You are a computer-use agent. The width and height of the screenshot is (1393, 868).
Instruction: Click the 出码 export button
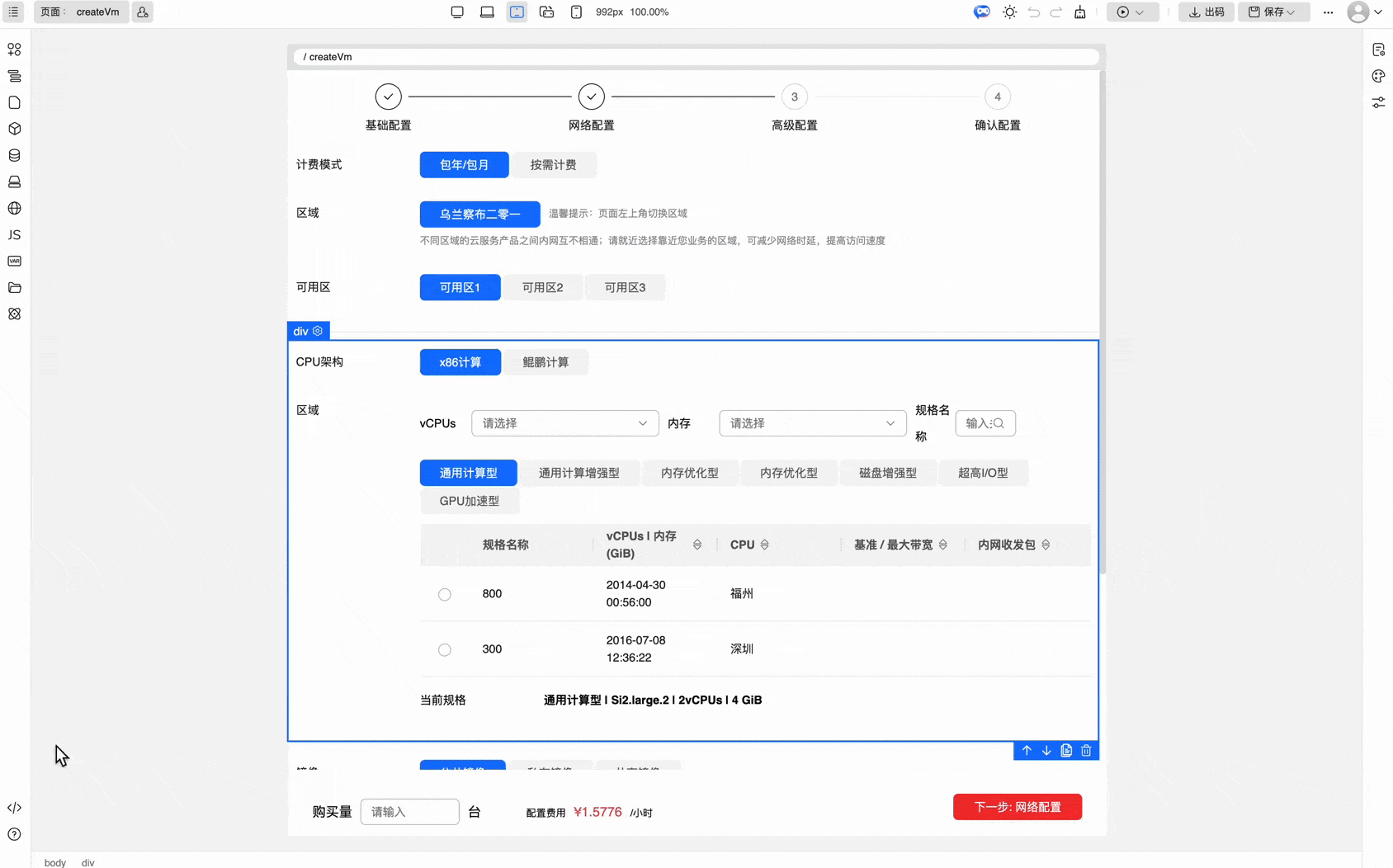[x=1206, y=12]
